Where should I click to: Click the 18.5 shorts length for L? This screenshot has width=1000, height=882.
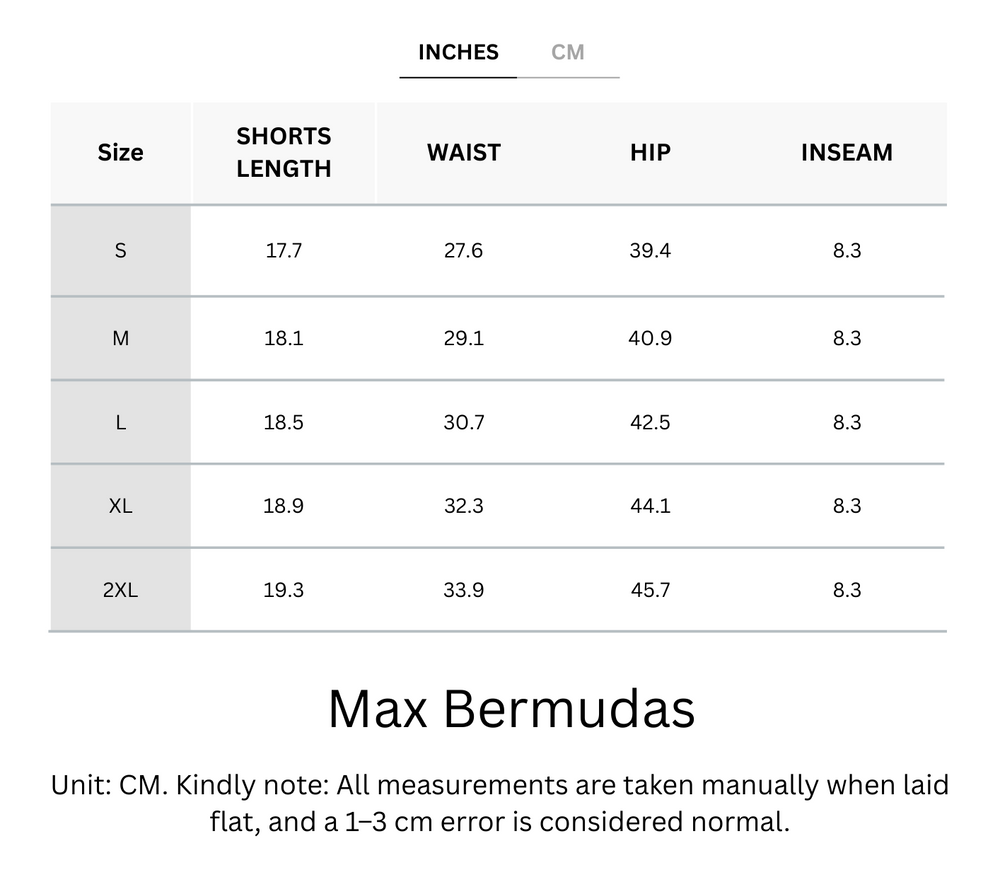tap(283, 423)
